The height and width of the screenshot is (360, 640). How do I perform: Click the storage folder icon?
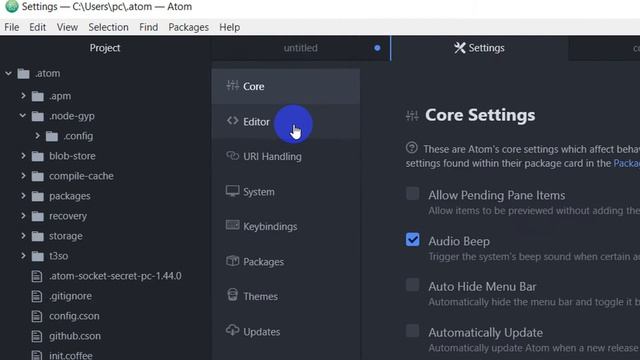(x=38, y=236)
